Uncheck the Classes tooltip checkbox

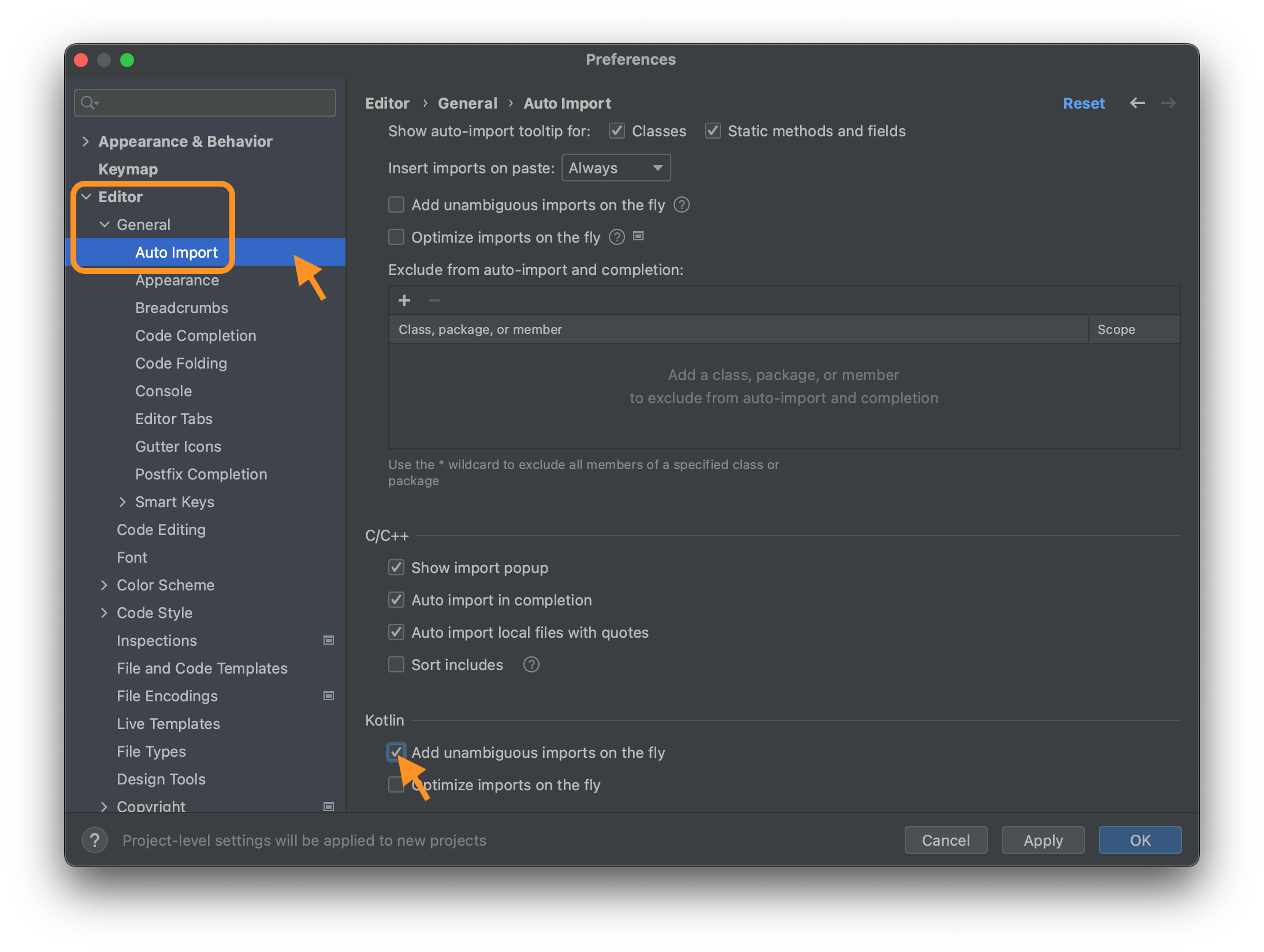617,131
